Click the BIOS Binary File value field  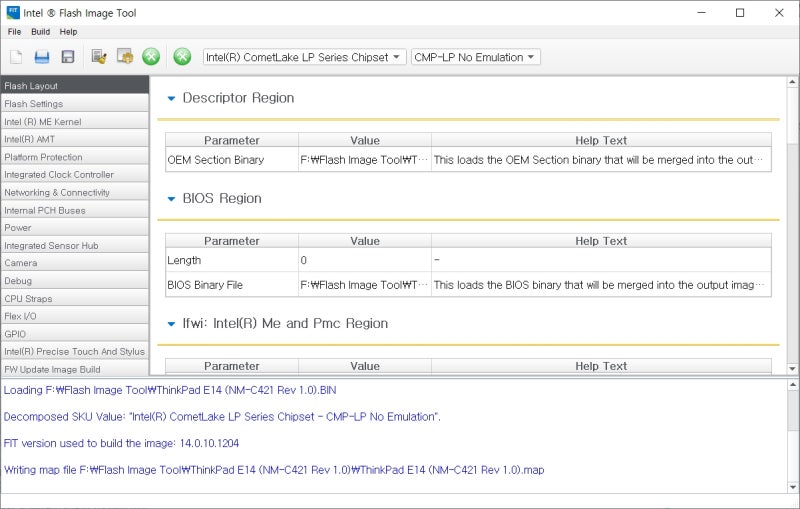(365, 285)
